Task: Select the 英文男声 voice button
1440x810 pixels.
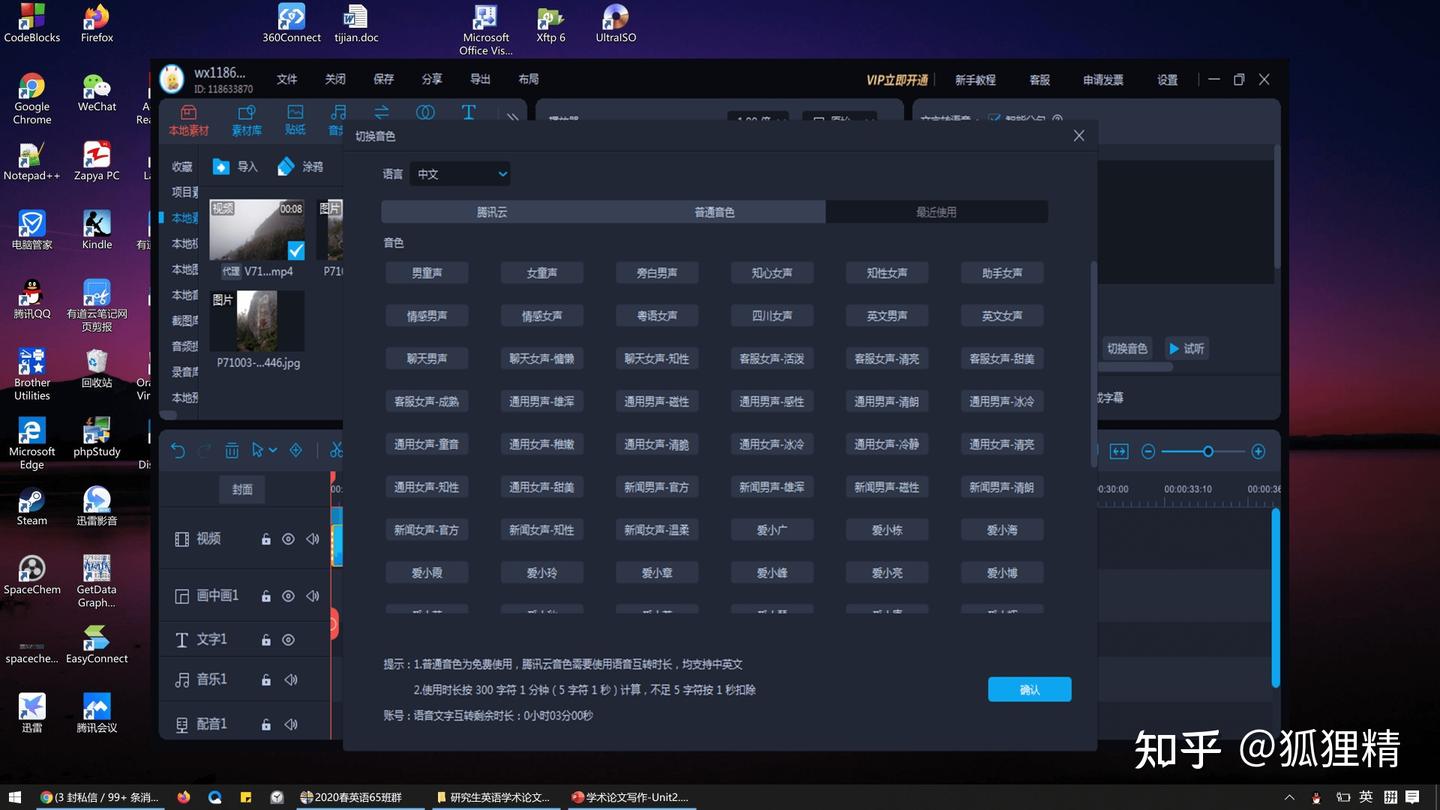Action: tap(887, 316)
